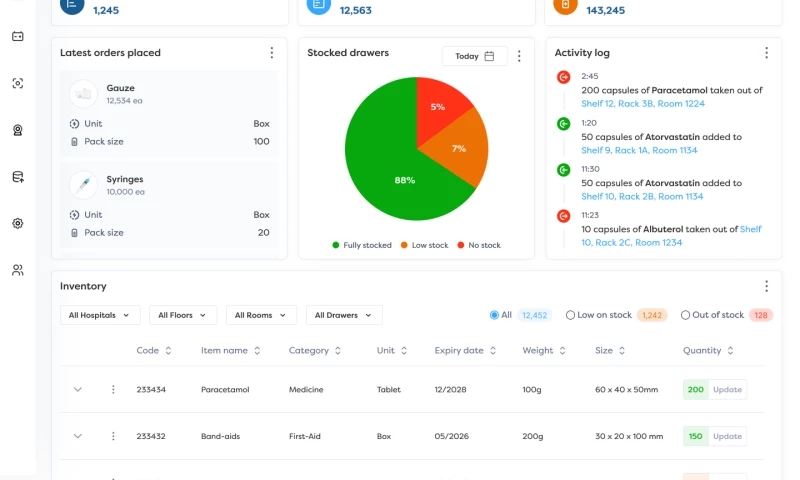The height and width of the screenshot is (480, 800).
Task: Click the 150 quantity field for Band-aids
Action: [x=695, y=436]
